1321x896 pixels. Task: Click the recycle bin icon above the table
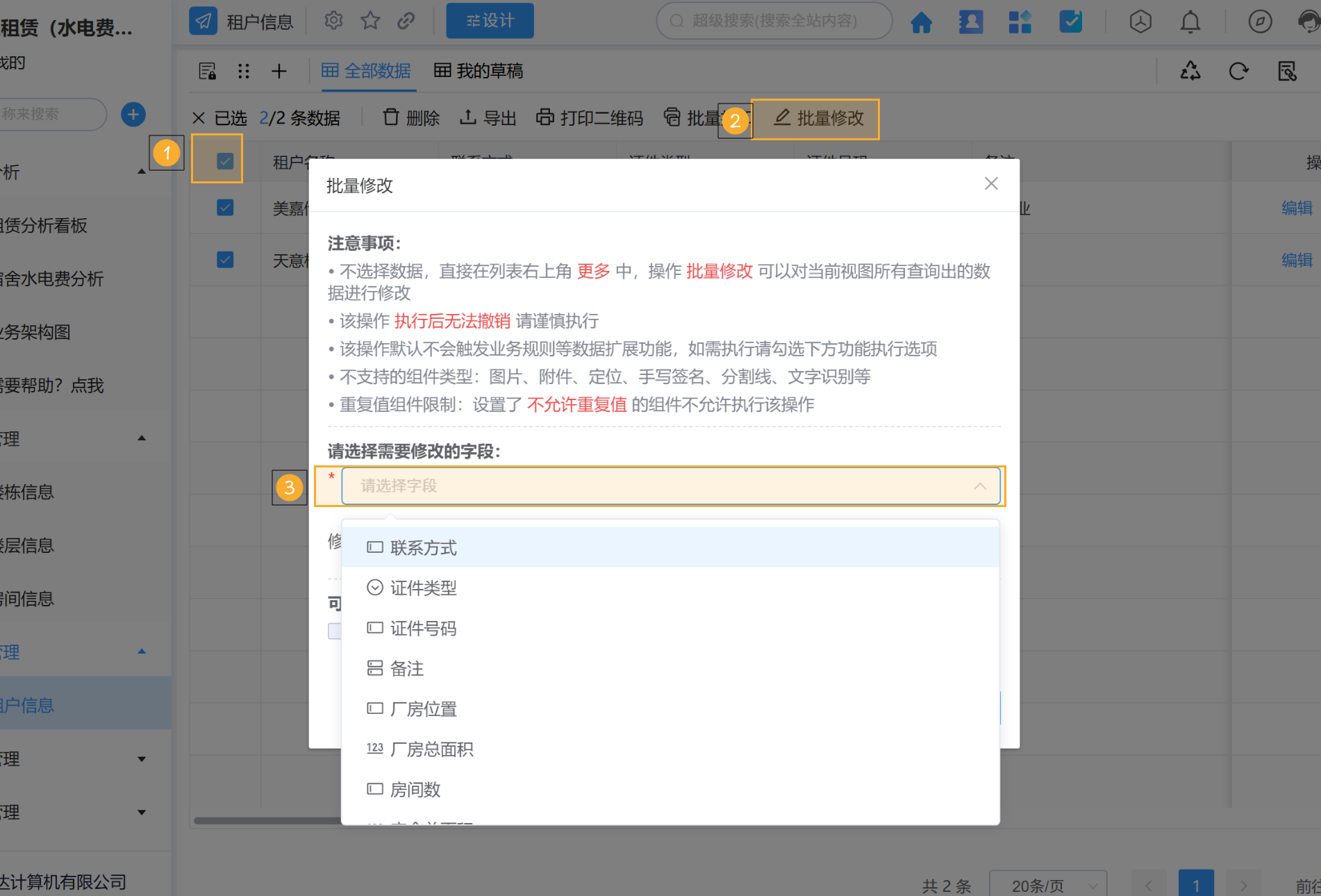coord(1190,71)
